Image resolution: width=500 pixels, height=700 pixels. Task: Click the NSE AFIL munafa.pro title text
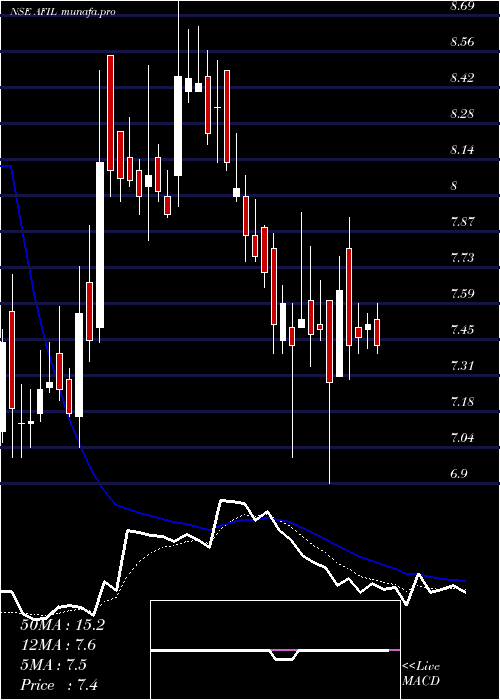63,12
